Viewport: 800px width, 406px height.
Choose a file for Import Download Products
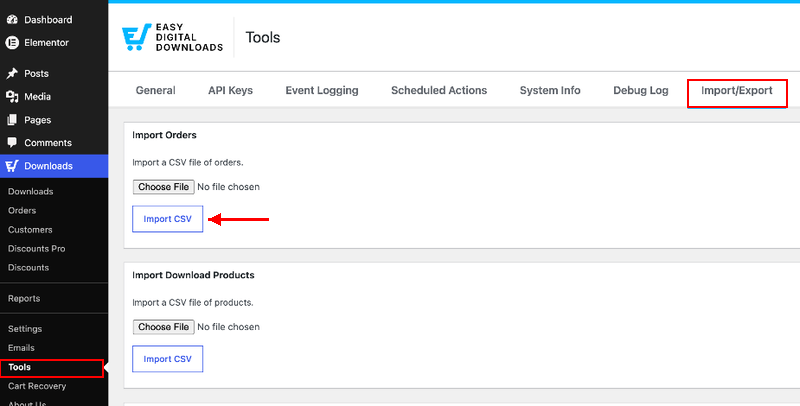pyautogui.click(x=164, y=327)
